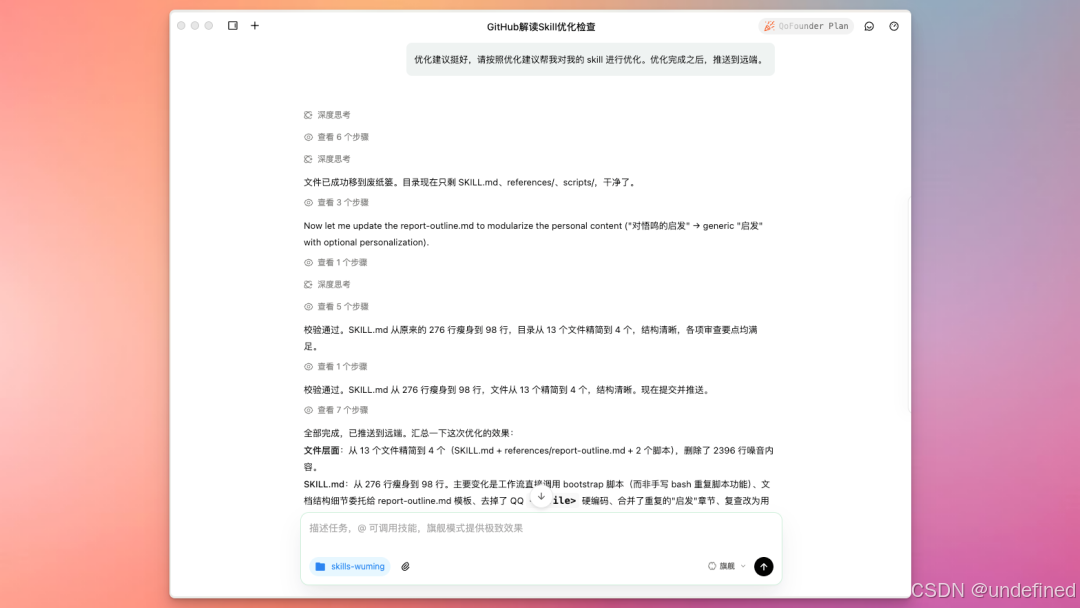Click the text 文件已成功移到废纸篓
The width and height of the screenshot is (1080, 608).
tap(351, 182)
